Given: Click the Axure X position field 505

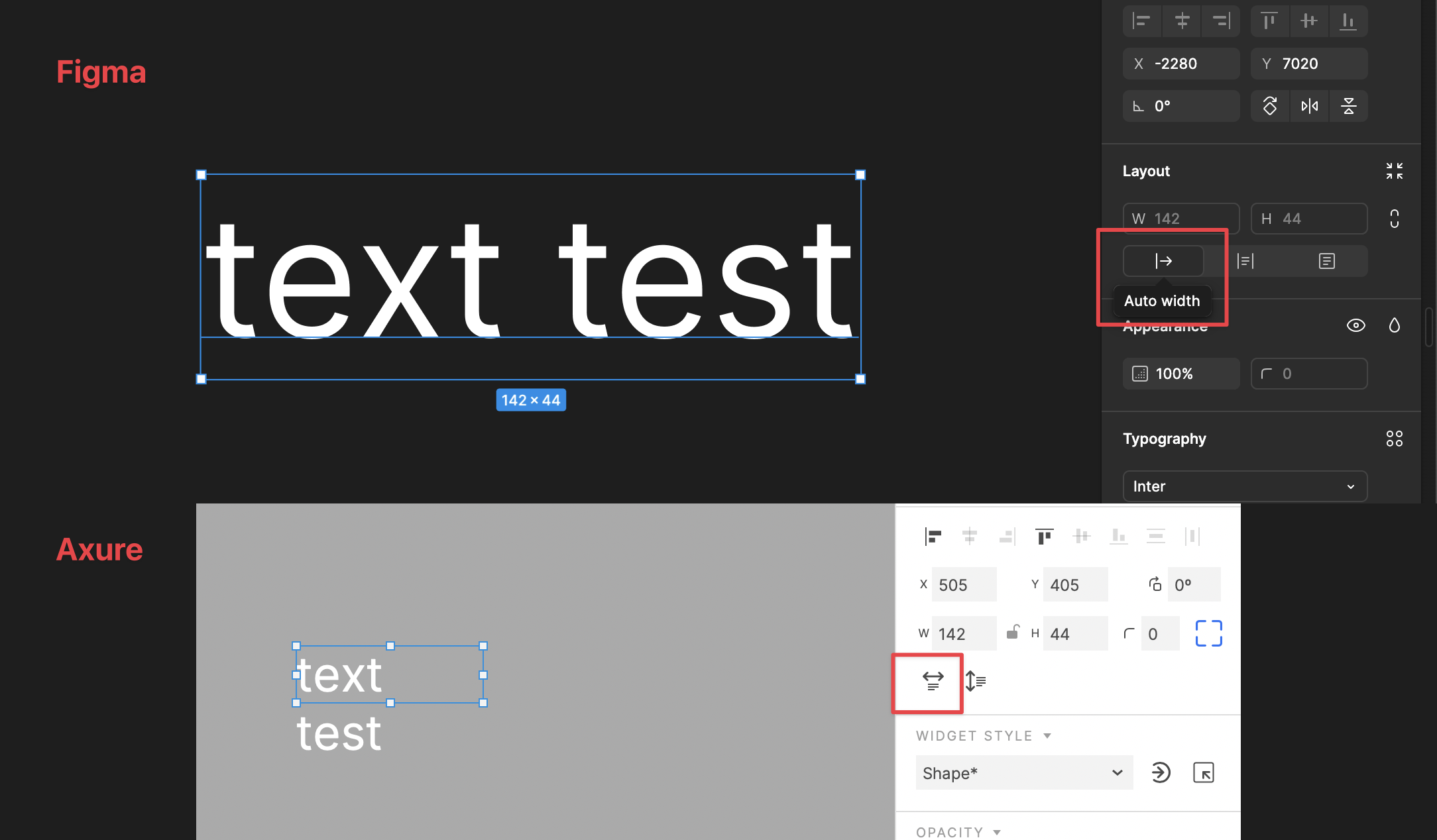Looking at the screenshot, I should coord(963,584).
